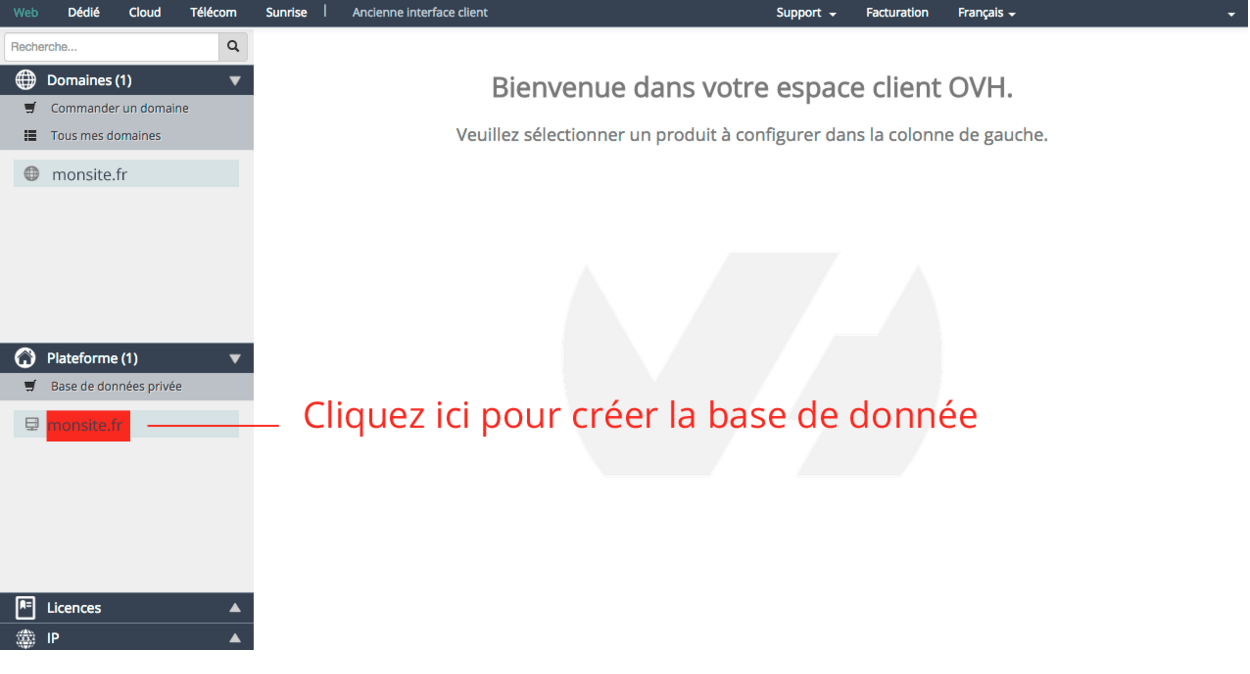Click hosting icon next to Plateforme monsite.fr
Viewport: 1250px width, 674px height.
[32, 424]
